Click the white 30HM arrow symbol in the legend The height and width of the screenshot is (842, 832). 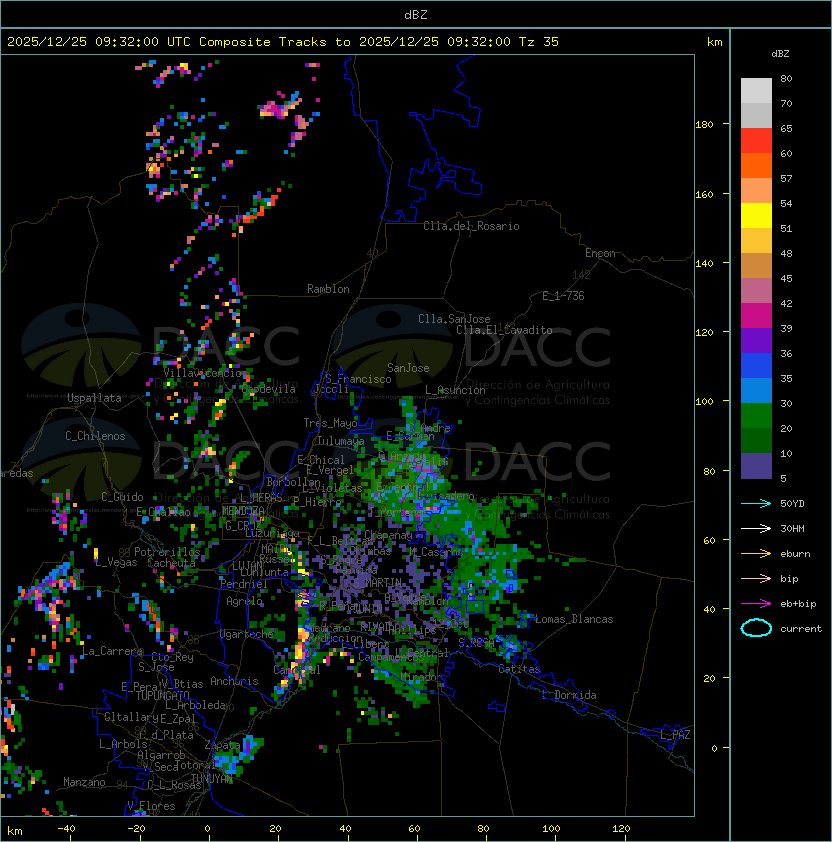tap(756, 528)
